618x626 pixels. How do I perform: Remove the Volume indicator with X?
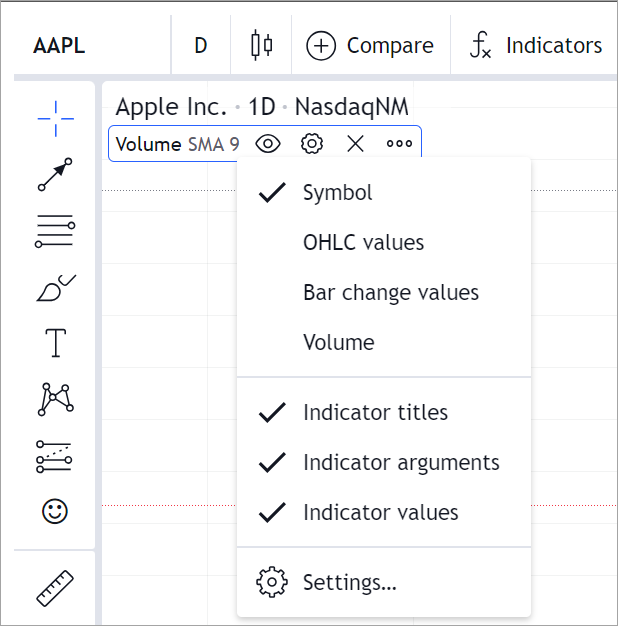[355, 144]
